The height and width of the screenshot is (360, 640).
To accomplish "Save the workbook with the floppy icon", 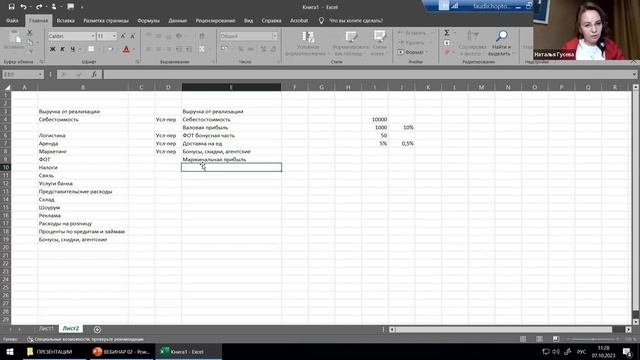I will pyautogui.click(x=11, y=7).
